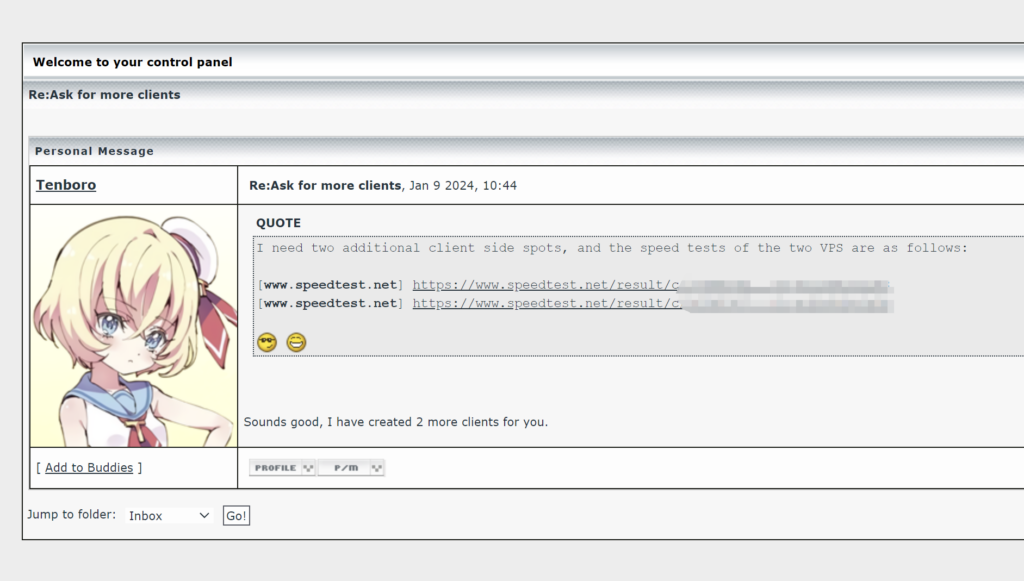Click the Add to Buddies link
Image resolution: width=1024 pixels, height=581 pixels.
click(x=89, y=468)
